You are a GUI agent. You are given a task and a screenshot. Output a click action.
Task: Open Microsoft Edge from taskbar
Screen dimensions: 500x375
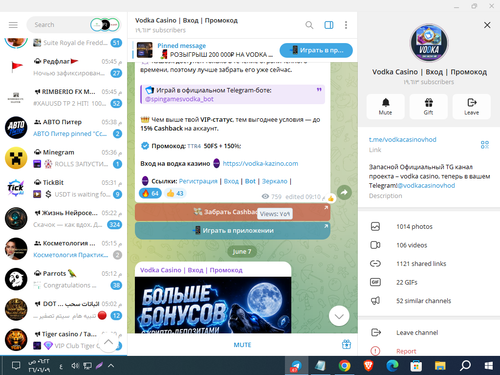[392, 366]
